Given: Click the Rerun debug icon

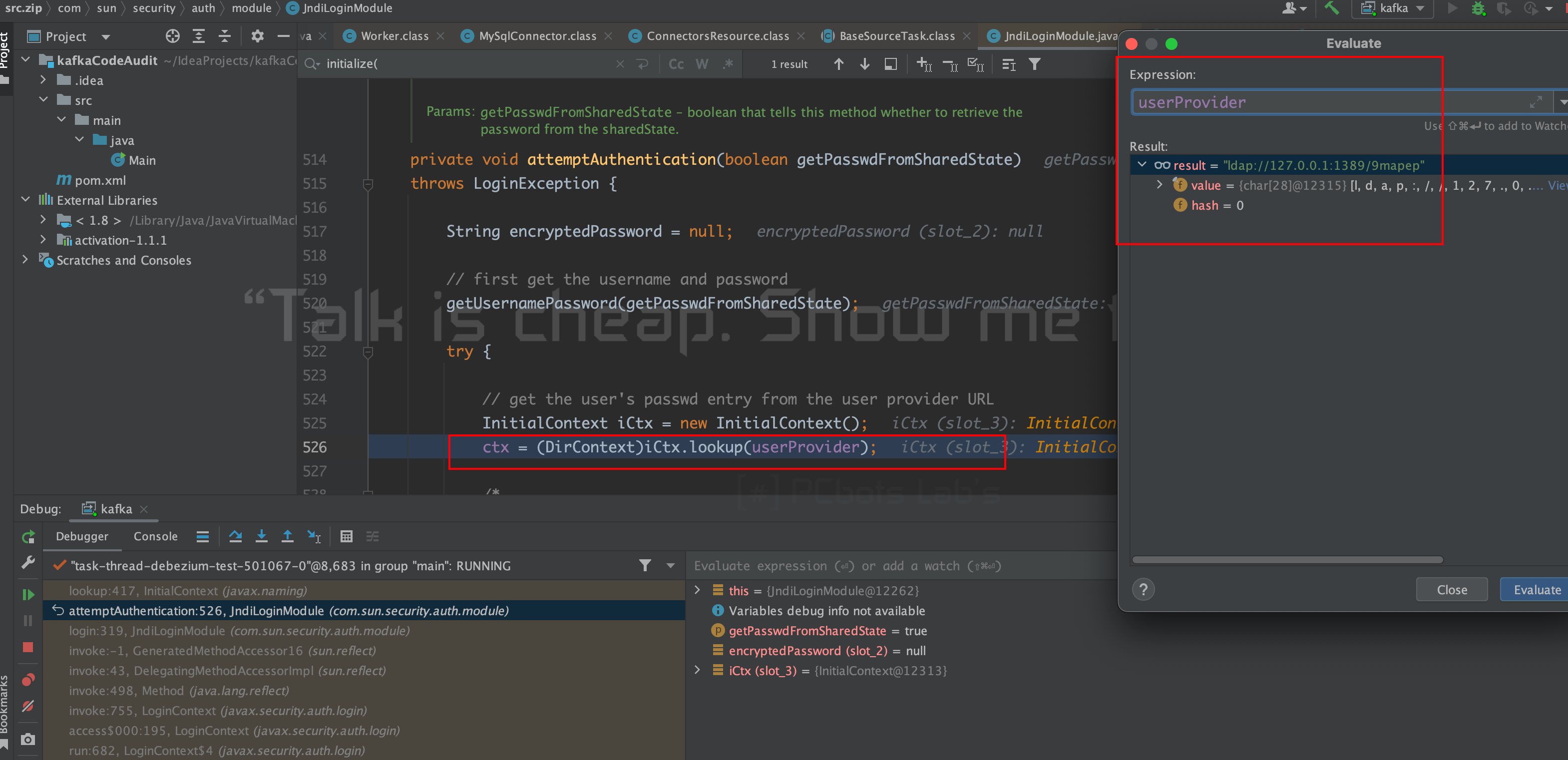Looking at the screenshot, I should pos(28,537).
